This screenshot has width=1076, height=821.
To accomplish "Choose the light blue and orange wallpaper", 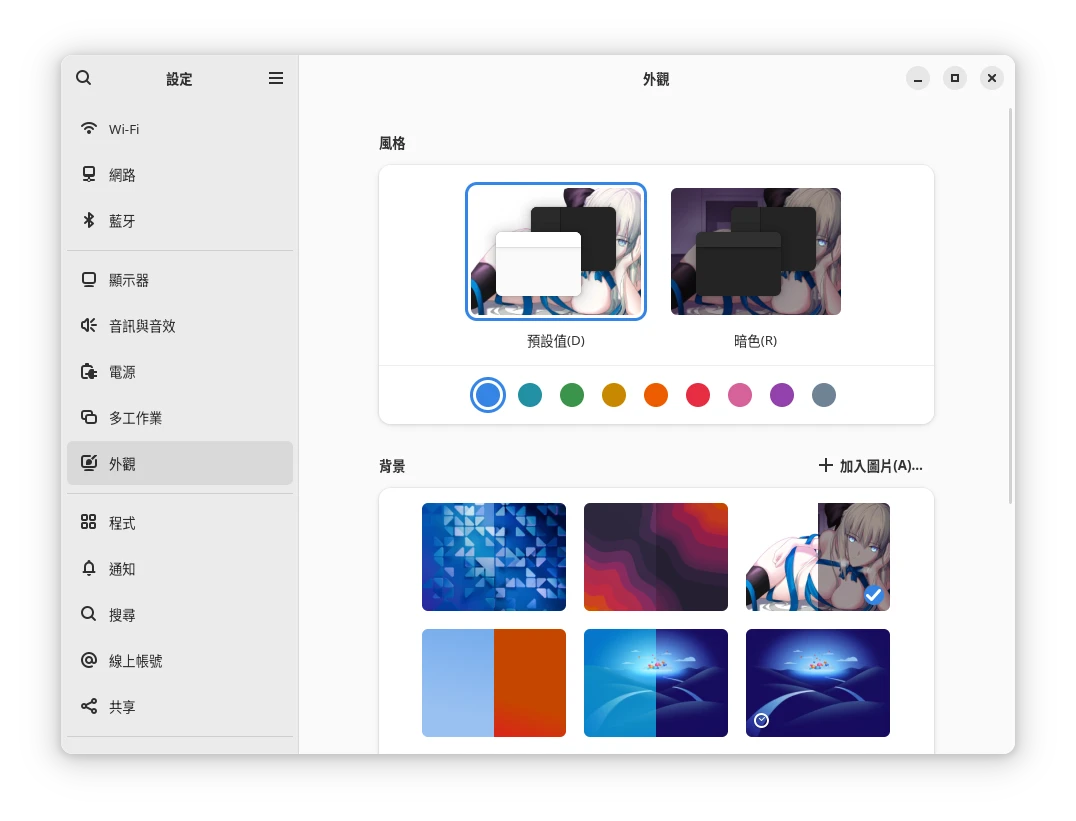I will [x=494, y=683].
